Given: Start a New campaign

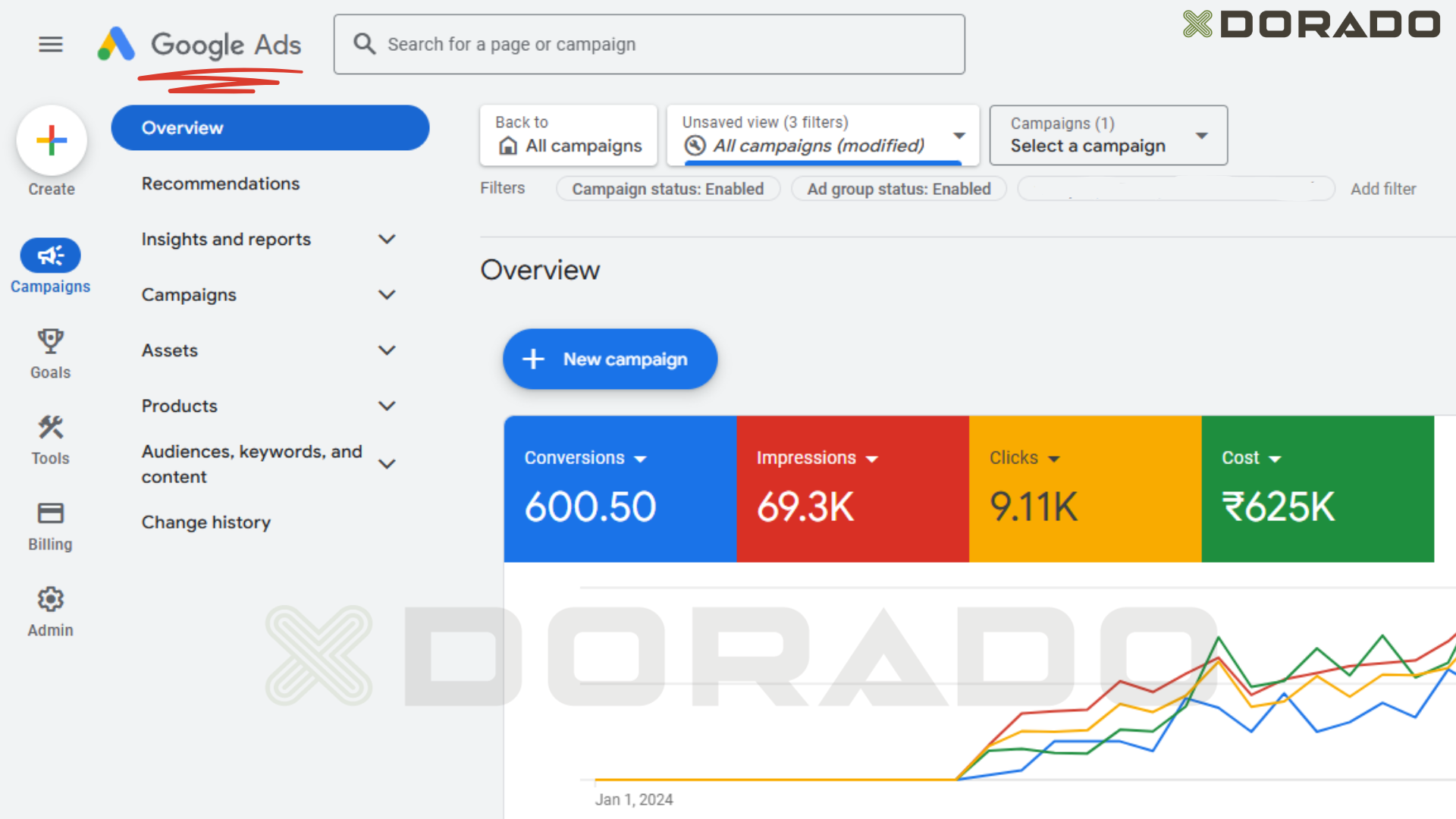Looking at the screenshot, I should [610, 359].
